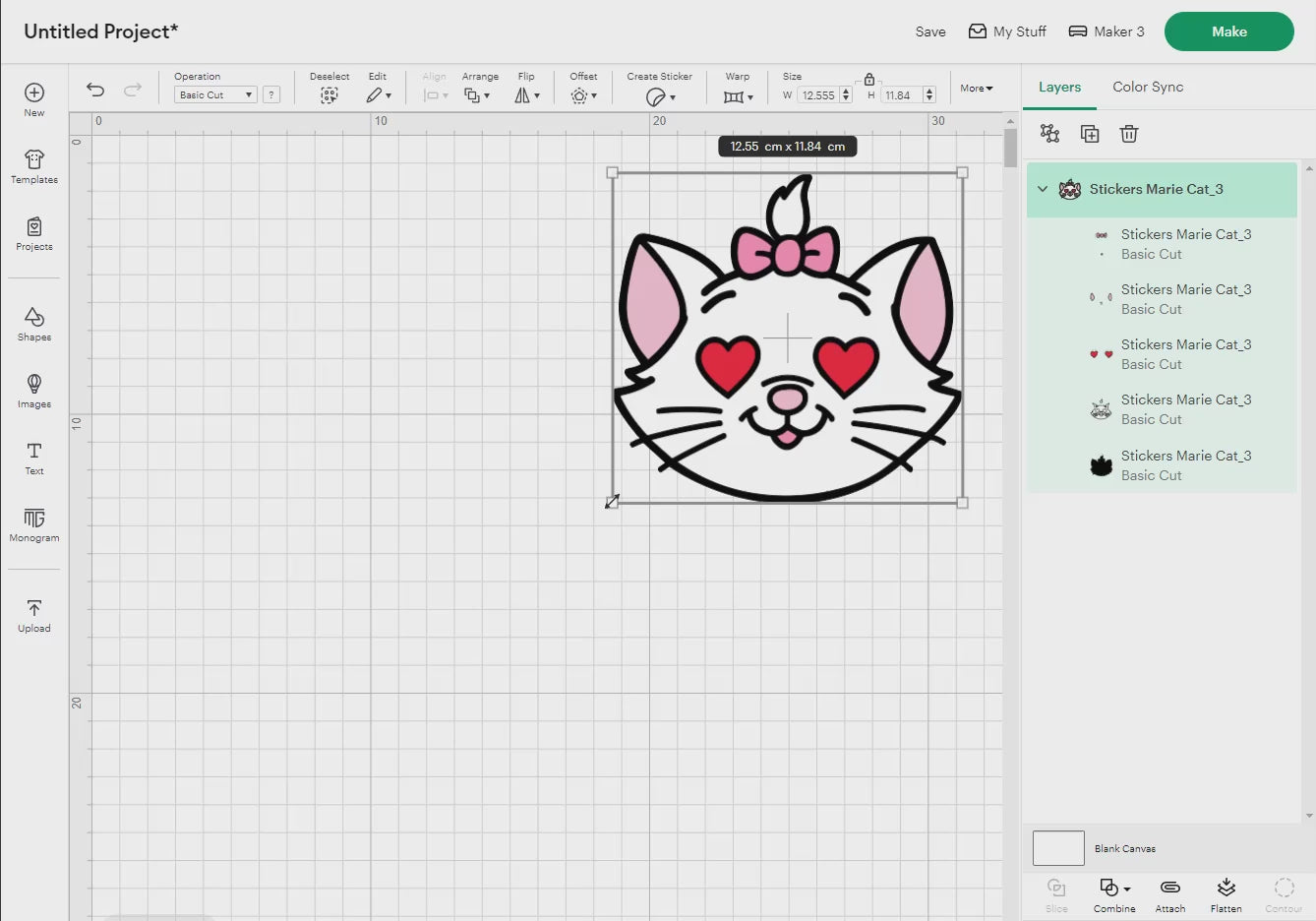Select the Stickers Marie Cat_3 group layer
This screenshot has width=1316, height=921.
(x=1162, y=189)
